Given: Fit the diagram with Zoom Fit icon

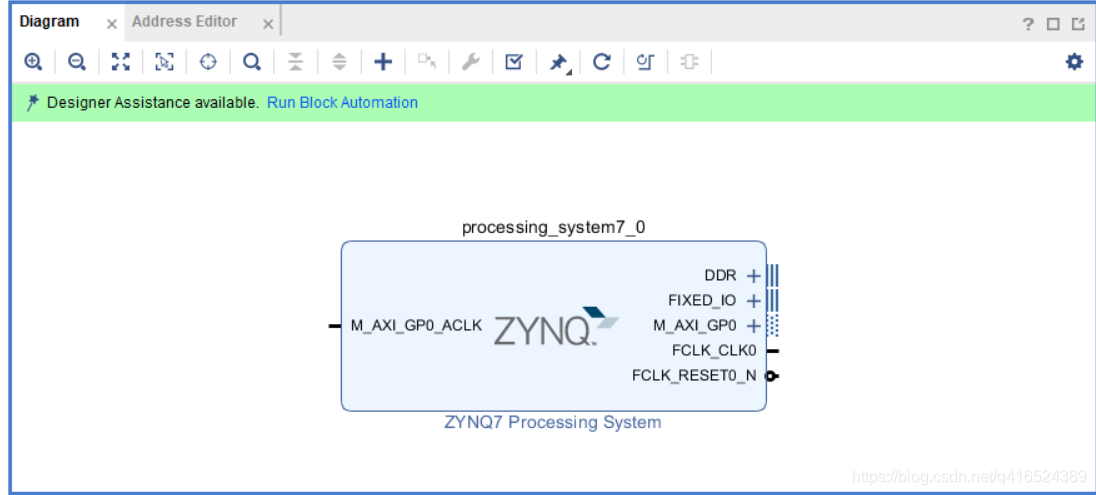Looking at the screenshot, I should 121,62.
